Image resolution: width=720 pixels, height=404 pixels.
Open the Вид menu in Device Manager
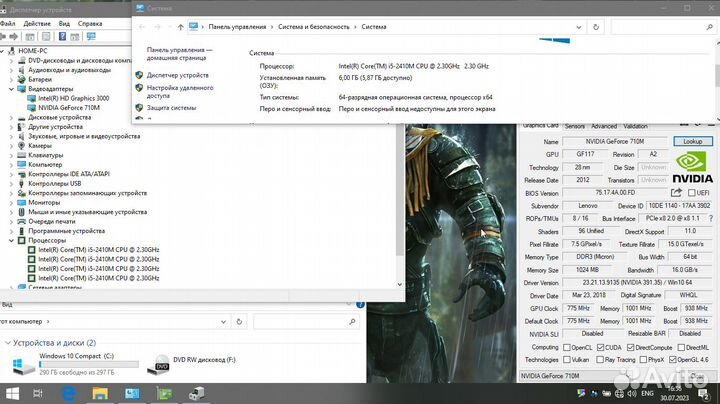pyautogui.click(x=64, y=23)
